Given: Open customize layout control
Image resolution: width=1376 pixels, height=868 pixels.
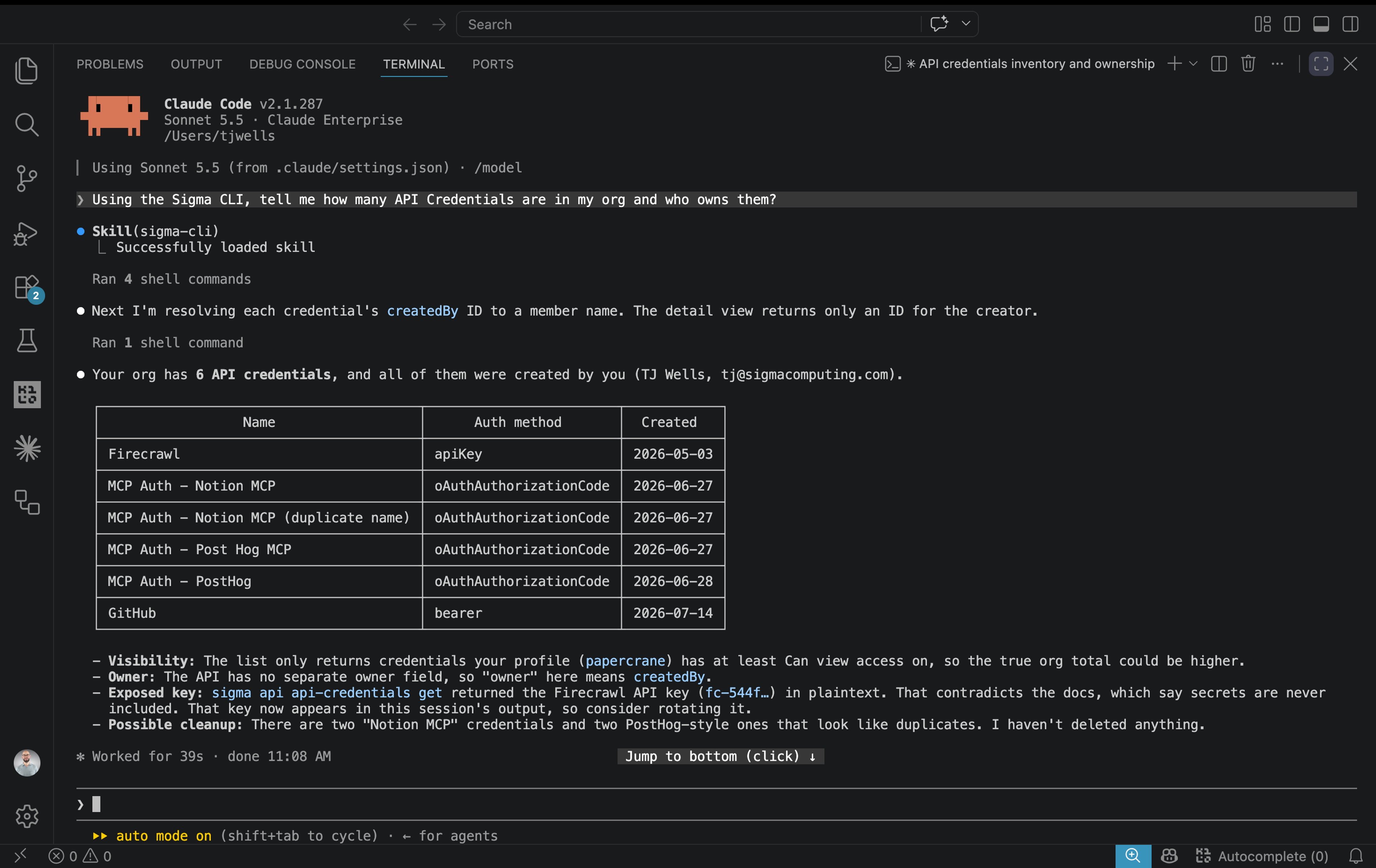Looking at the screenshot, I should [x=1262, y=24].
